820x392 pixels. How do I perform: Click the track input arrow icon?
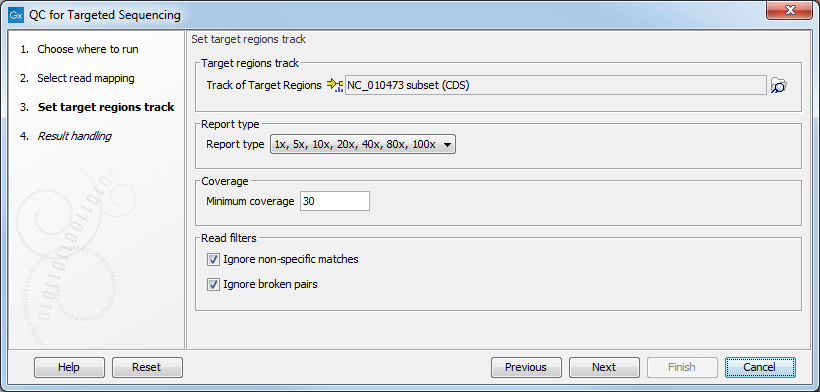pos(335,85)
